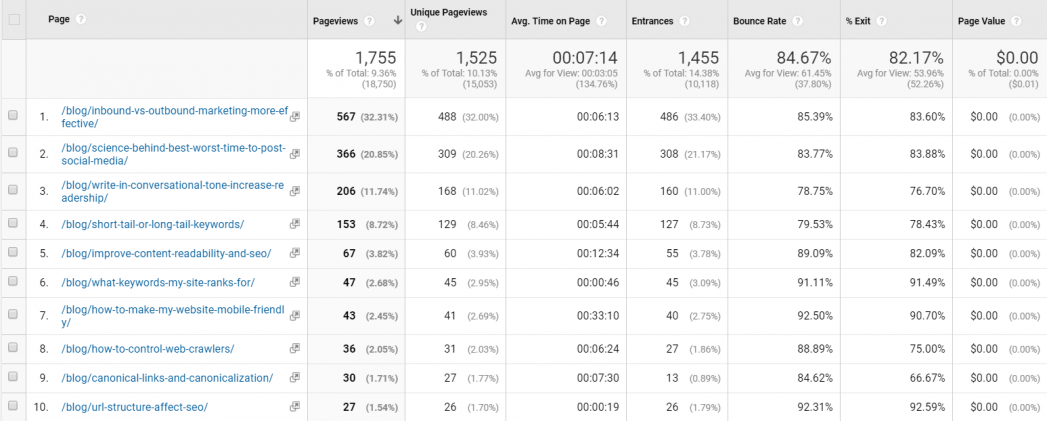Open /blog/short-tail-or-long-tail-keywords/ link
The width and height of the screenshot is (1047, 421).
[x=152, y=225]
